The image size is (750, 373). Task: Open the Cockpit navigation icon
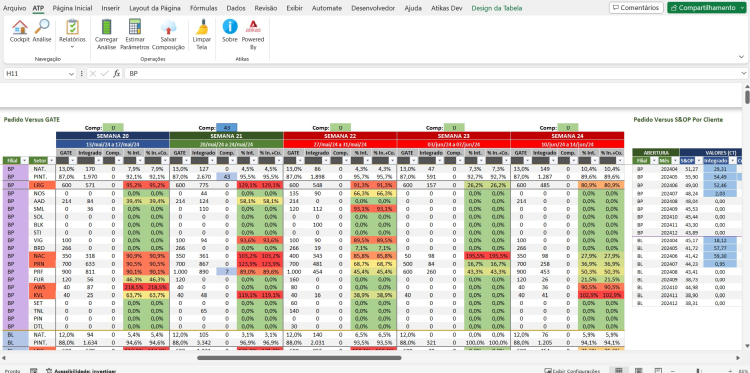pos(20,27)
